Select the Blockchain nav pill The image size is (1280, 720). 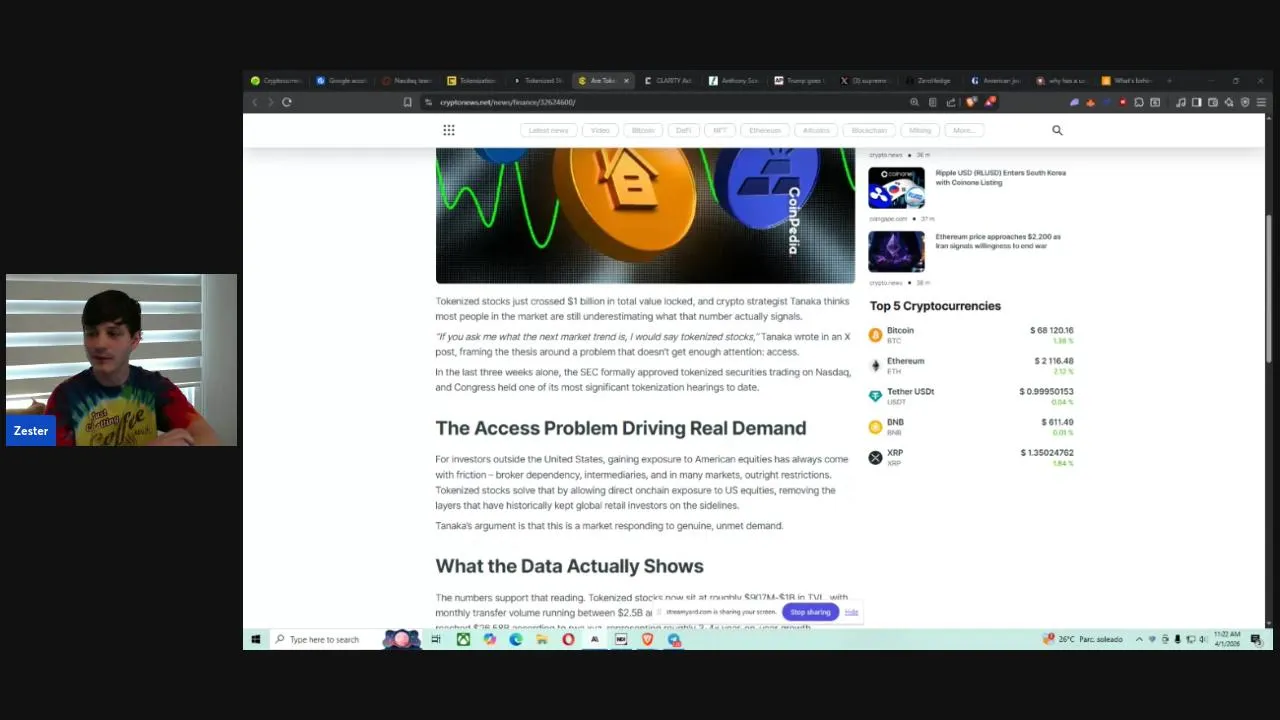click(869, 130)
